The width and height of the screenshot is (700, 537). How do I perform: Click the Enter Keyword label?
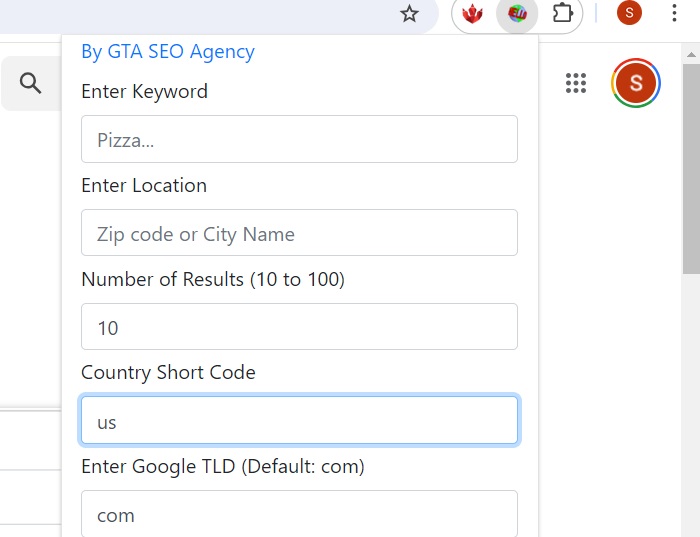click(144, 92)
